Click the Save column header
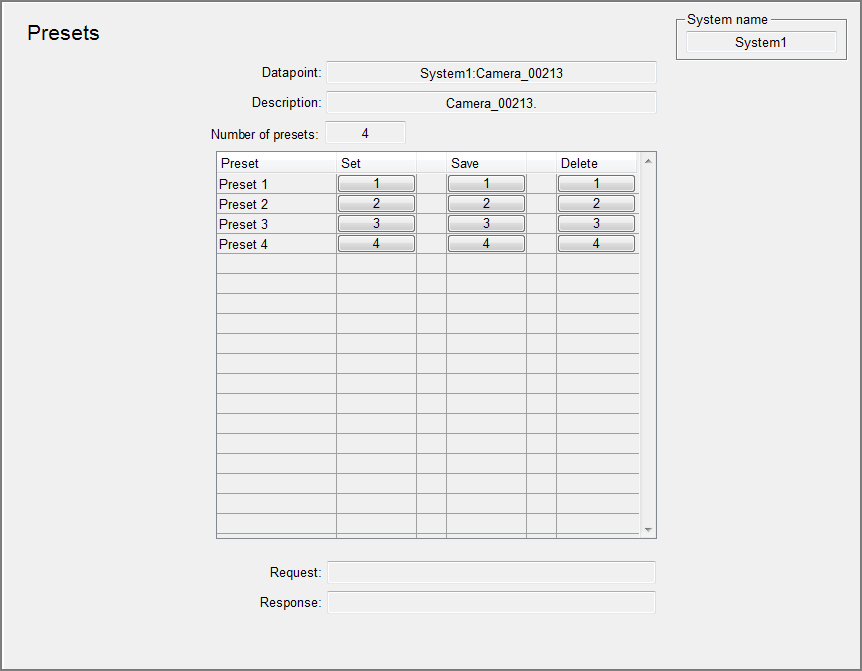862x671 pixels. [486, 163]
